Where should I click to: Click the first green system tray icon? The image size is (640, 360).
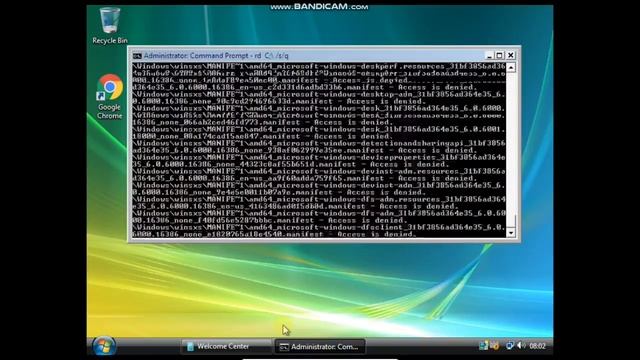point(483,346)
